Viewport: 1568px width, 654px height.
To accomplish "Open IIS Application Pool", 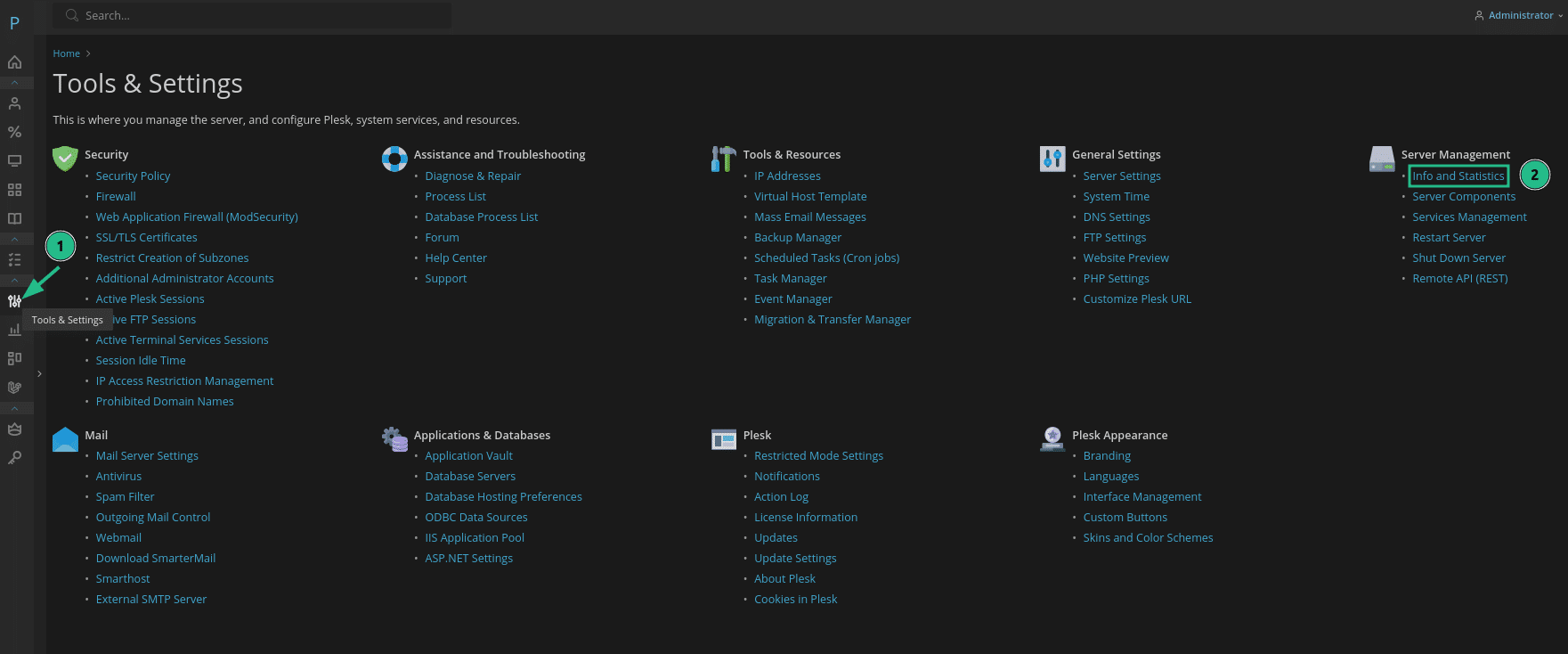I will [475, 538].
